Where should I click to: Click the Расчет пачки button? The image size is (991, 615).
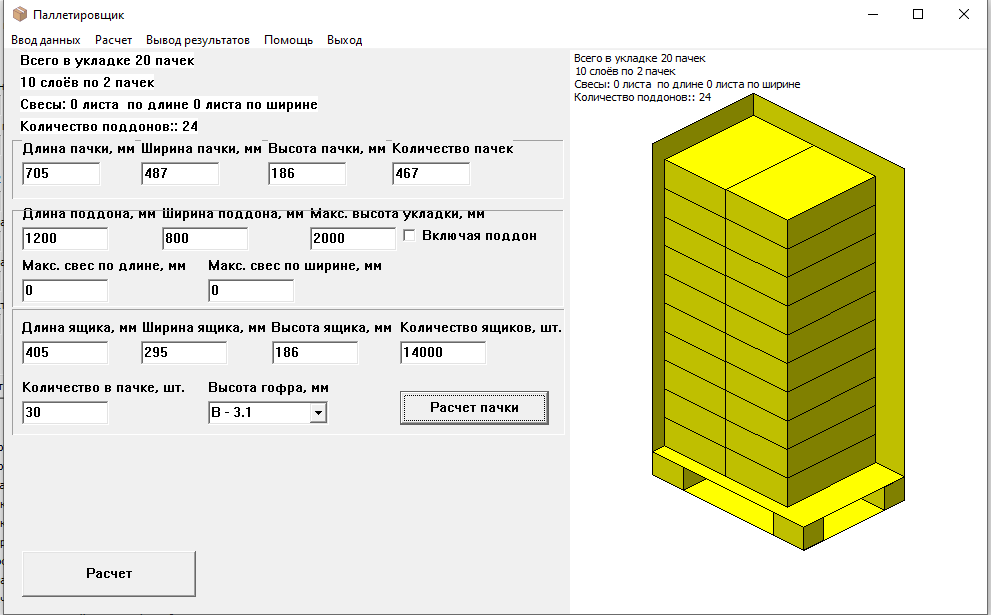(x=474, y=408)
